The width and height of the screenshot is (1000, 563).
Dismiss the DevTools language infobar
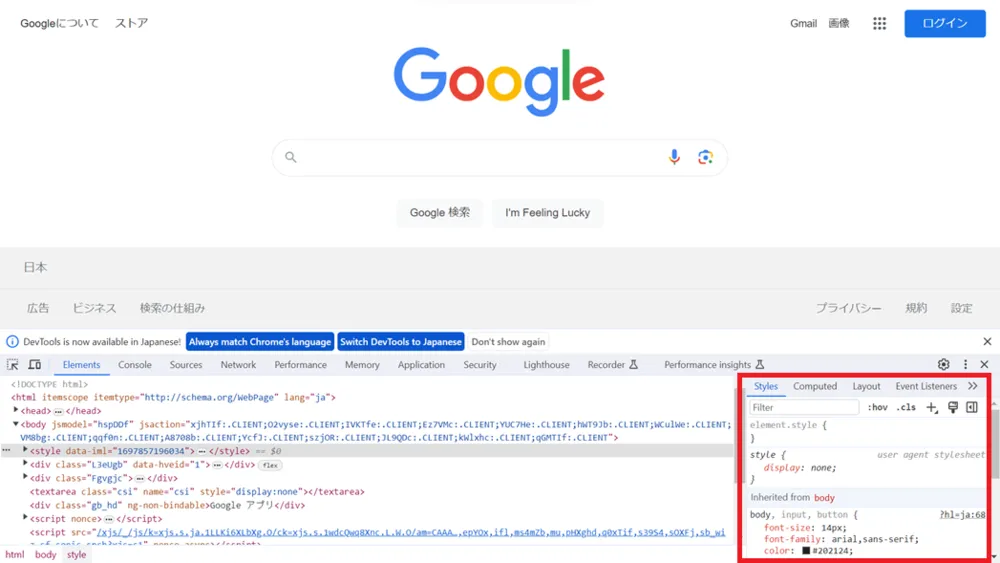987,342
